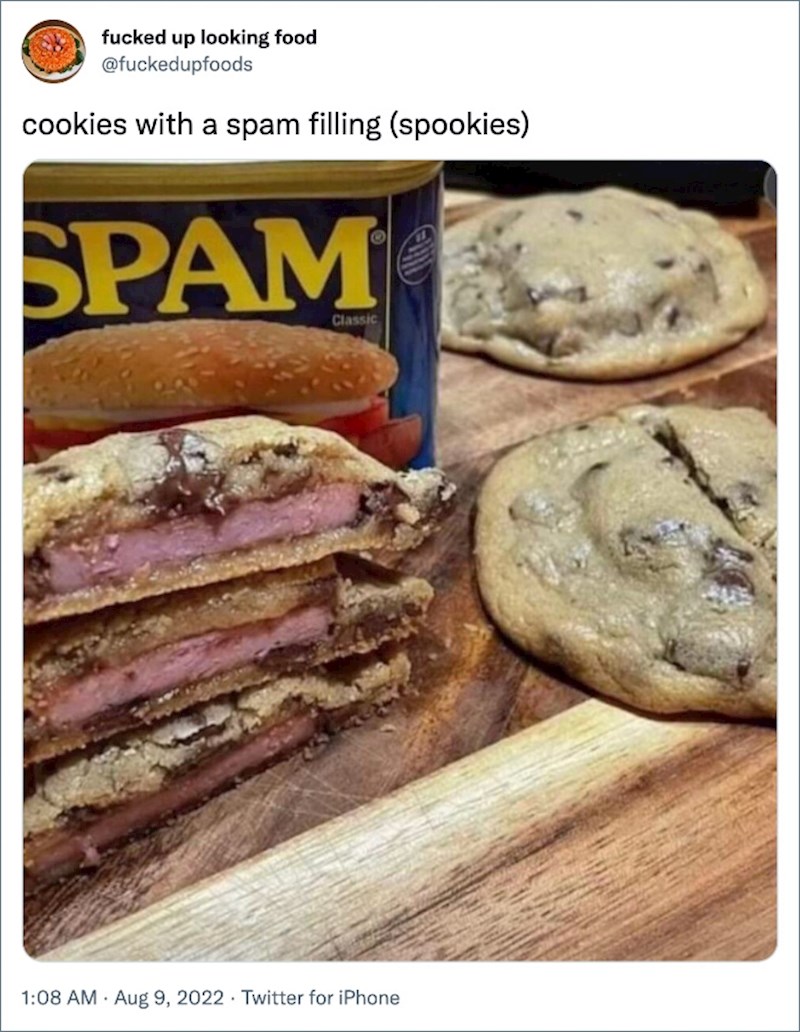Open the 1:08 AM timestamp link
This screenshot has height=1032, width=800.
[59, 998]
